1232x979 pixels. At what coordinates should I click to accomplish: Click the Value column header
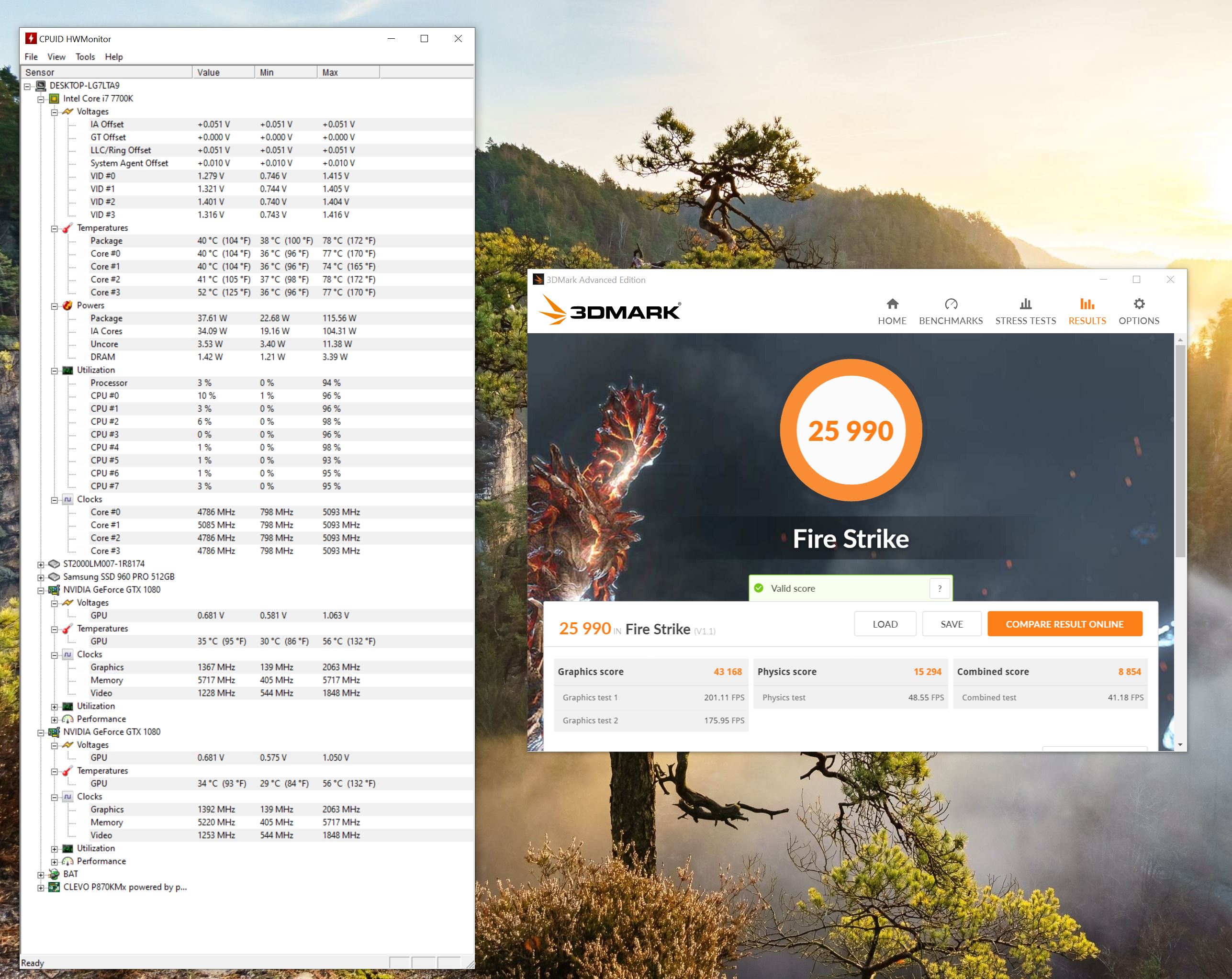tap(224, 72)
